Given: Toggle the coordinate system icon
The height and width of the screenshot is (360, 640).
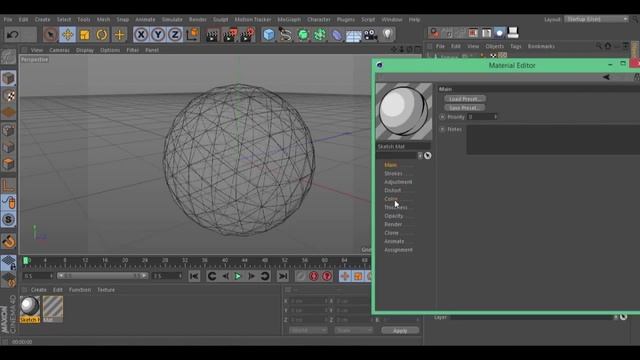Looking at the screenshot, I should click(x=193, y=35).
